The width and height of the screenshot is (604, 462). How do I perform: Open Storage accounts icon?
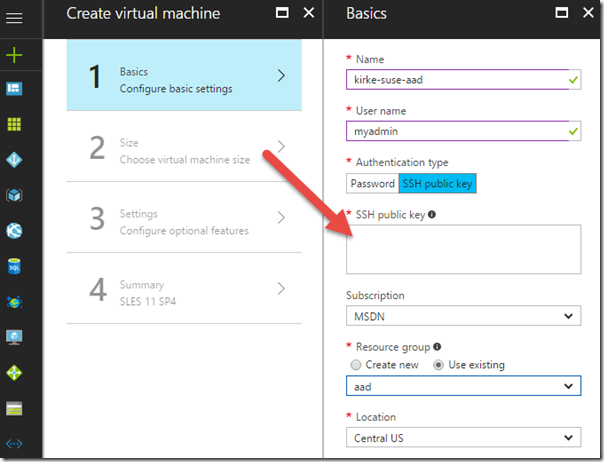(x=14, y=408)
